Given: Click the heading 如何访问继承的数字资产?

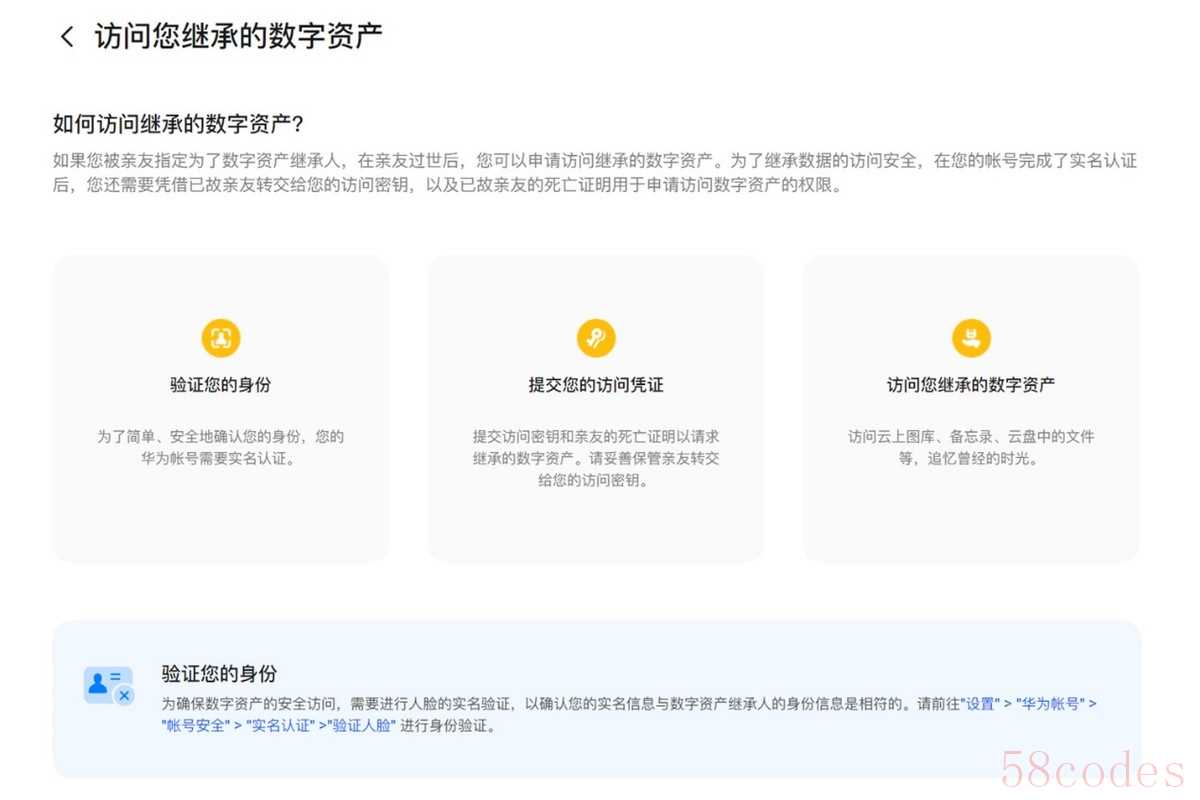Looking at the screenshot, I should point(178,124).
